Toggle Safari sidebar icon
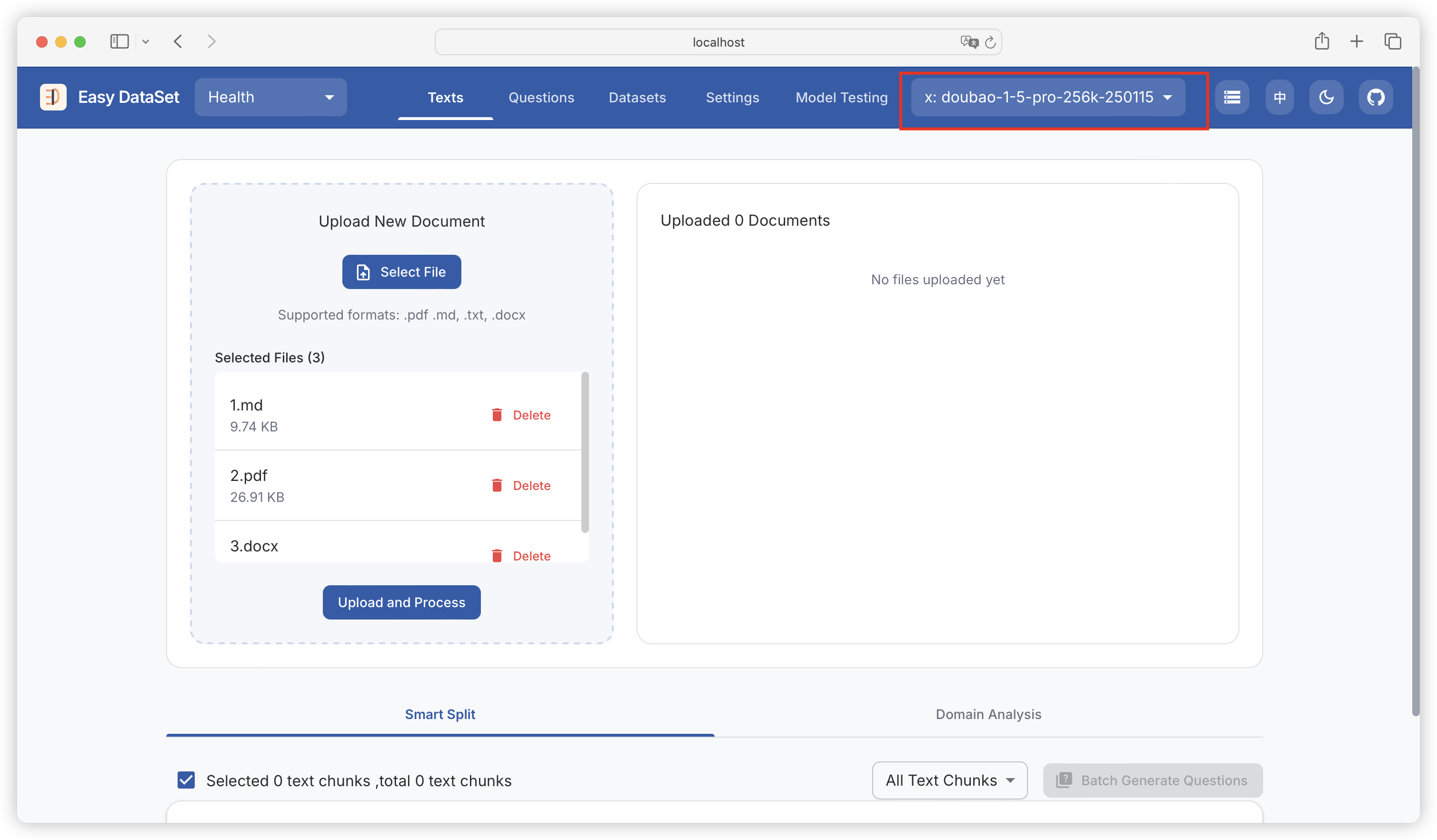 (x=119, y=41)
